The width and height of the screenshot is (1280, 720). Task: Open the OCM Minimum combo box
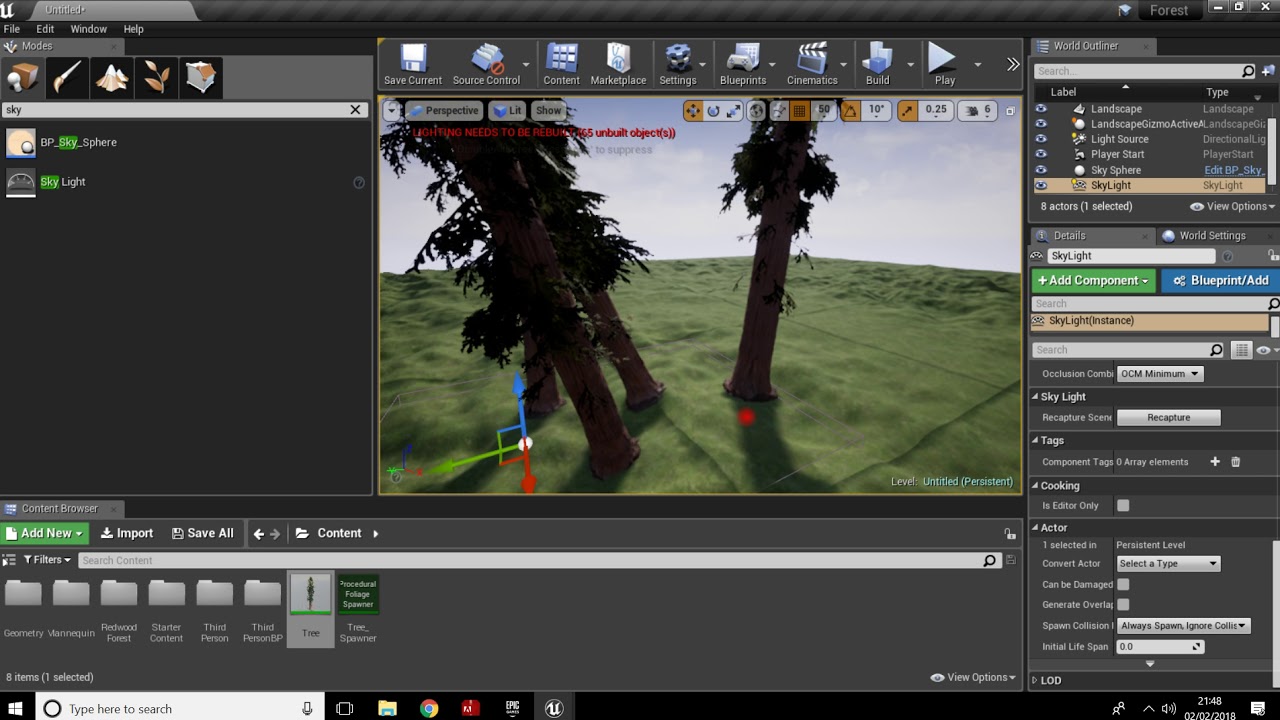point(1160,374)
